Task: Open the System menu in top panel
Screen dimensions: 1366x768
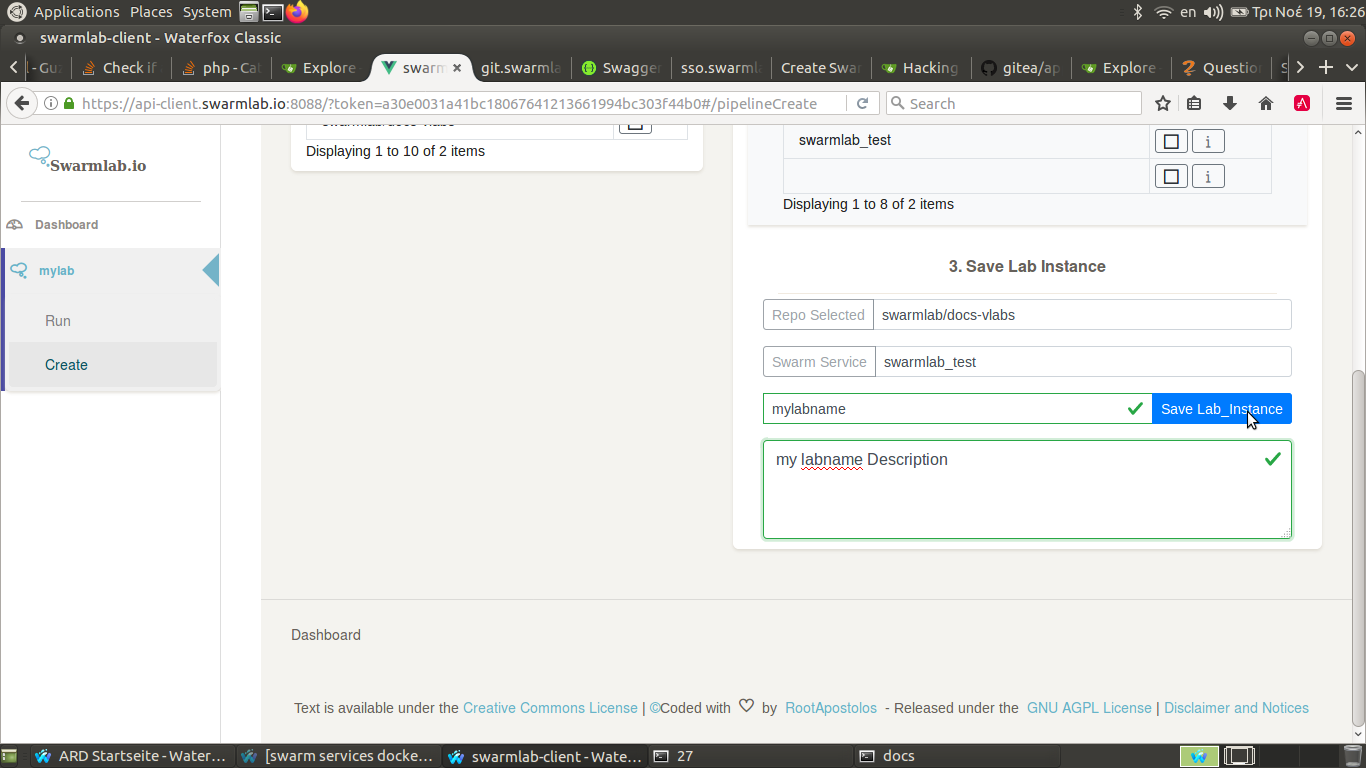Action: pos(207,12)
